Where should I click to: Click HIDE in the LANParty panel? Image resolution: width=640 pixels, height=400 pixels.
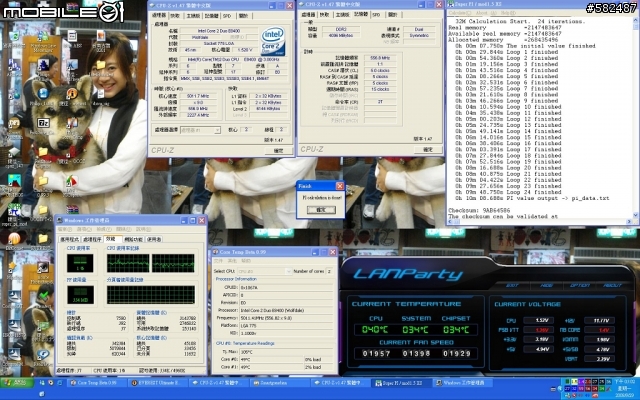[547, 285]
